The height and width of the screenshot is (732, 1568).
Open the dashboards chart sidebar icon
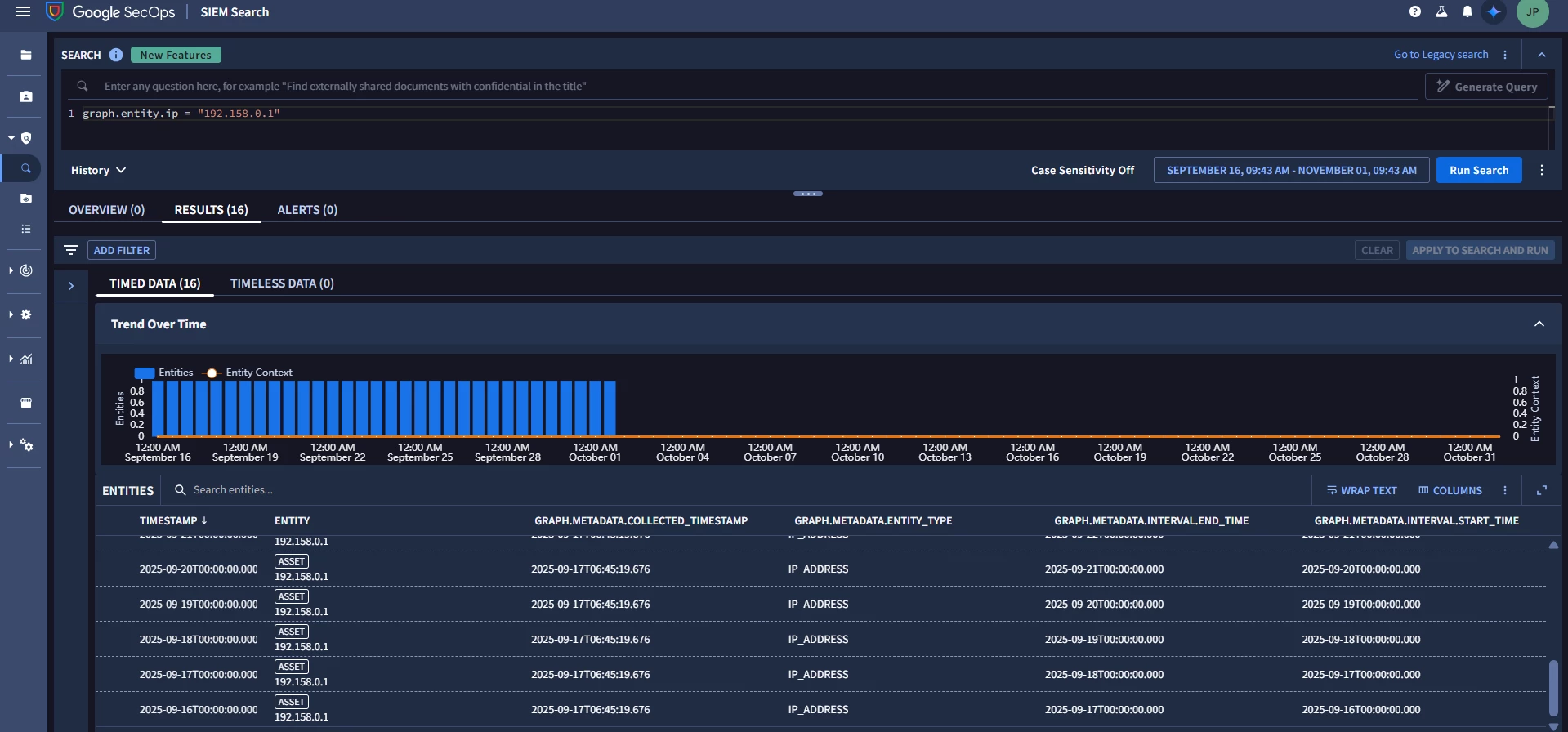[26, 359]
